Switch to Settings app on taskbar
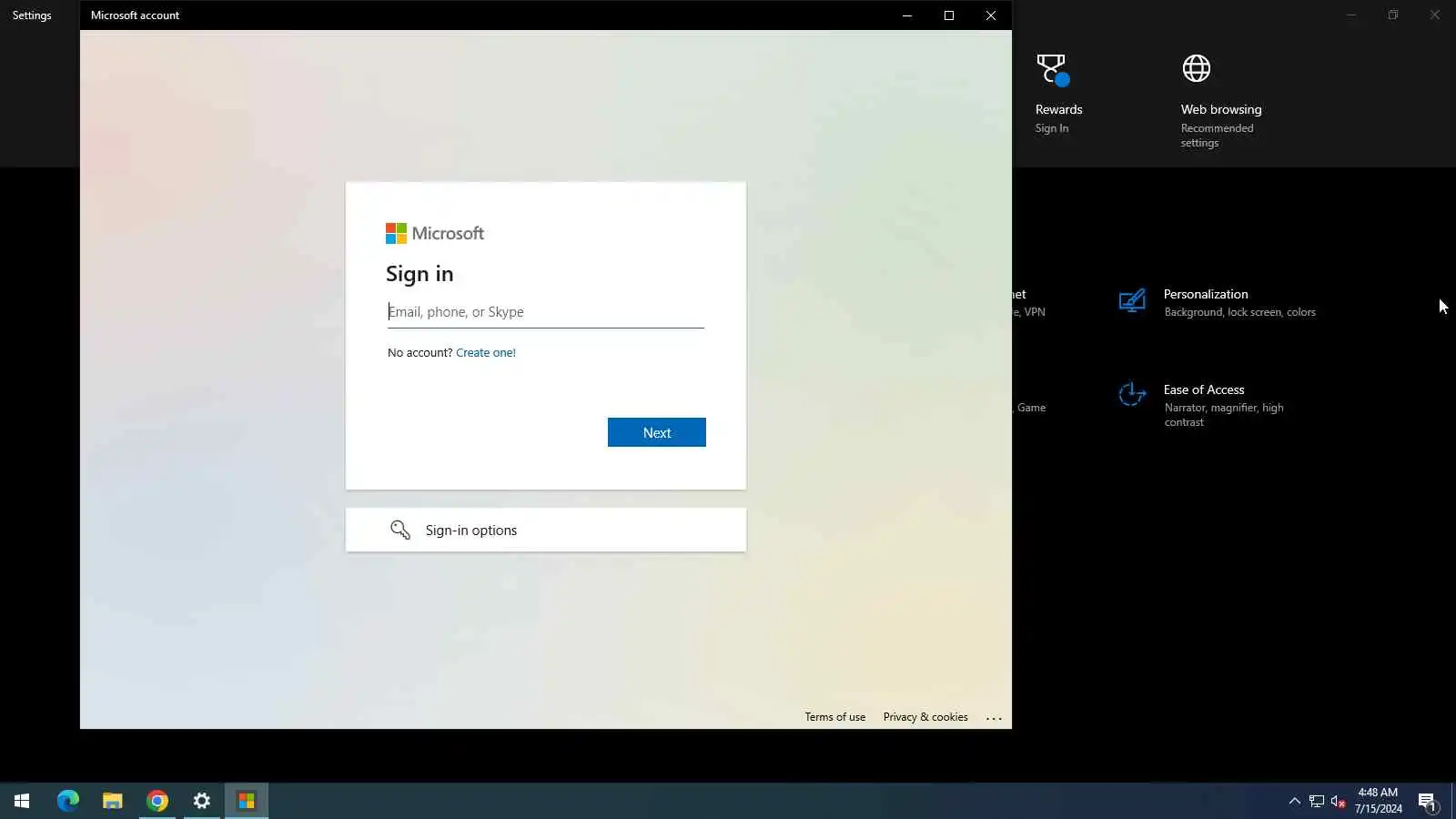 202,801
